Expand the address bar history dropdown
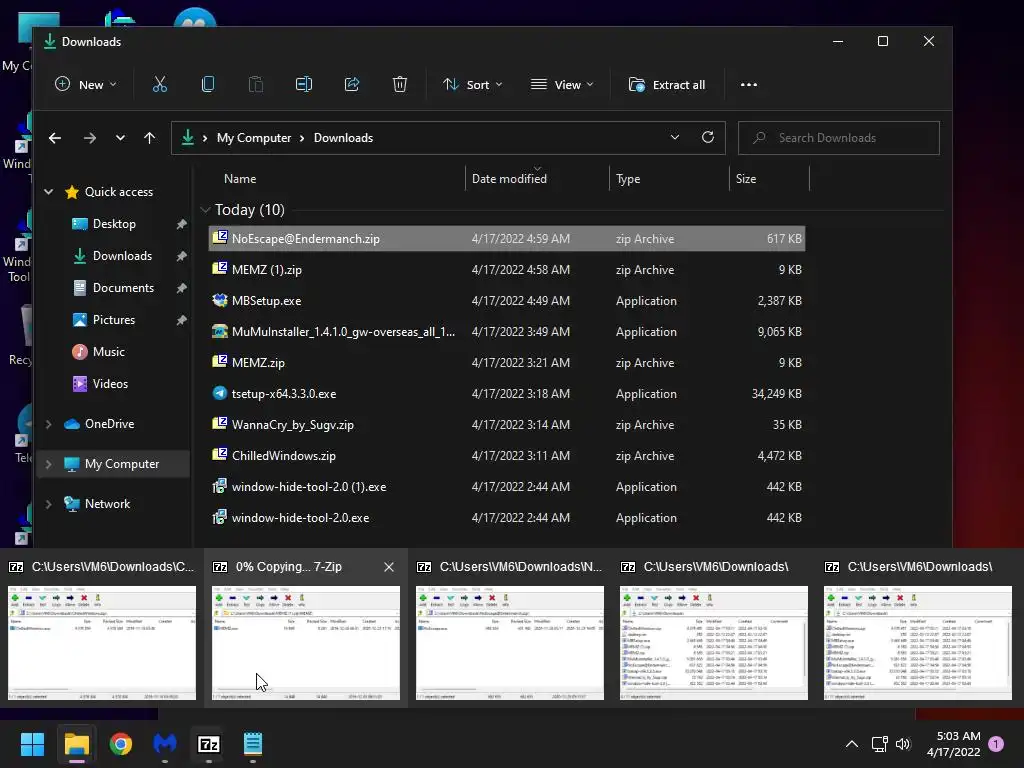Viewport: 1024px width, 768px height. [675, 137]
